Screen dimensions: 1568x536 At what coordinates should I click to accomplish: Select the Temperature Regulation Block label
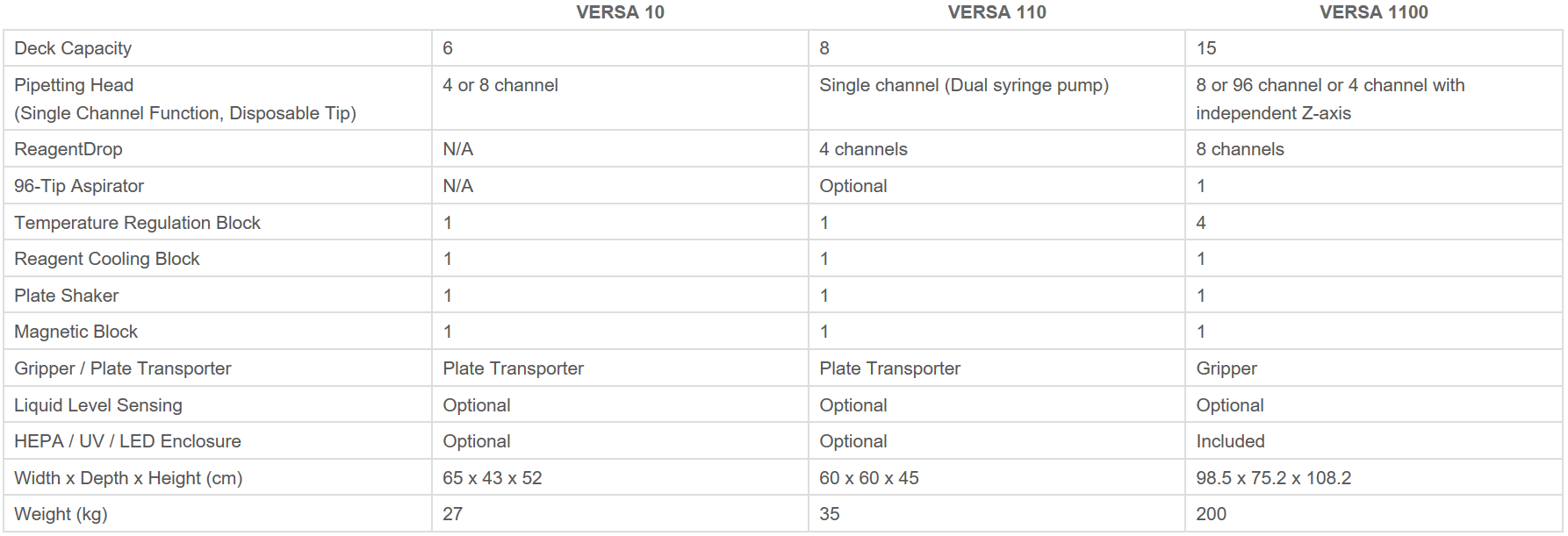click(137, 223)
